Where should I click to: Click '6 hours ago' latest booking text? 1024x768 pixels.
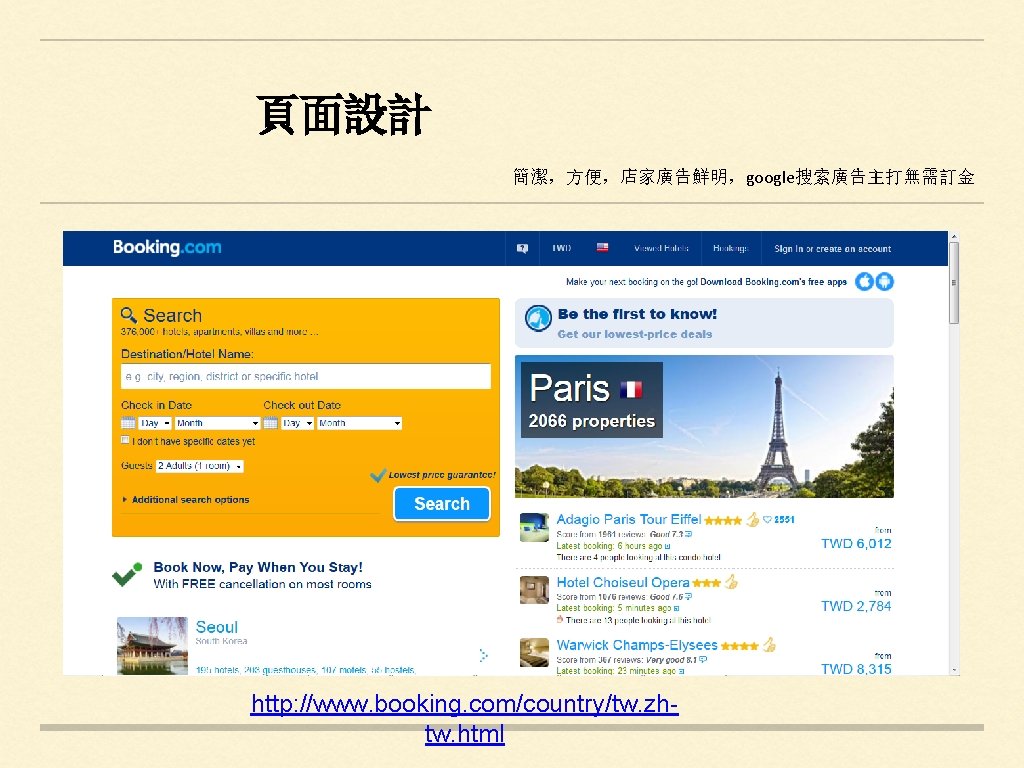pos(639,546)
